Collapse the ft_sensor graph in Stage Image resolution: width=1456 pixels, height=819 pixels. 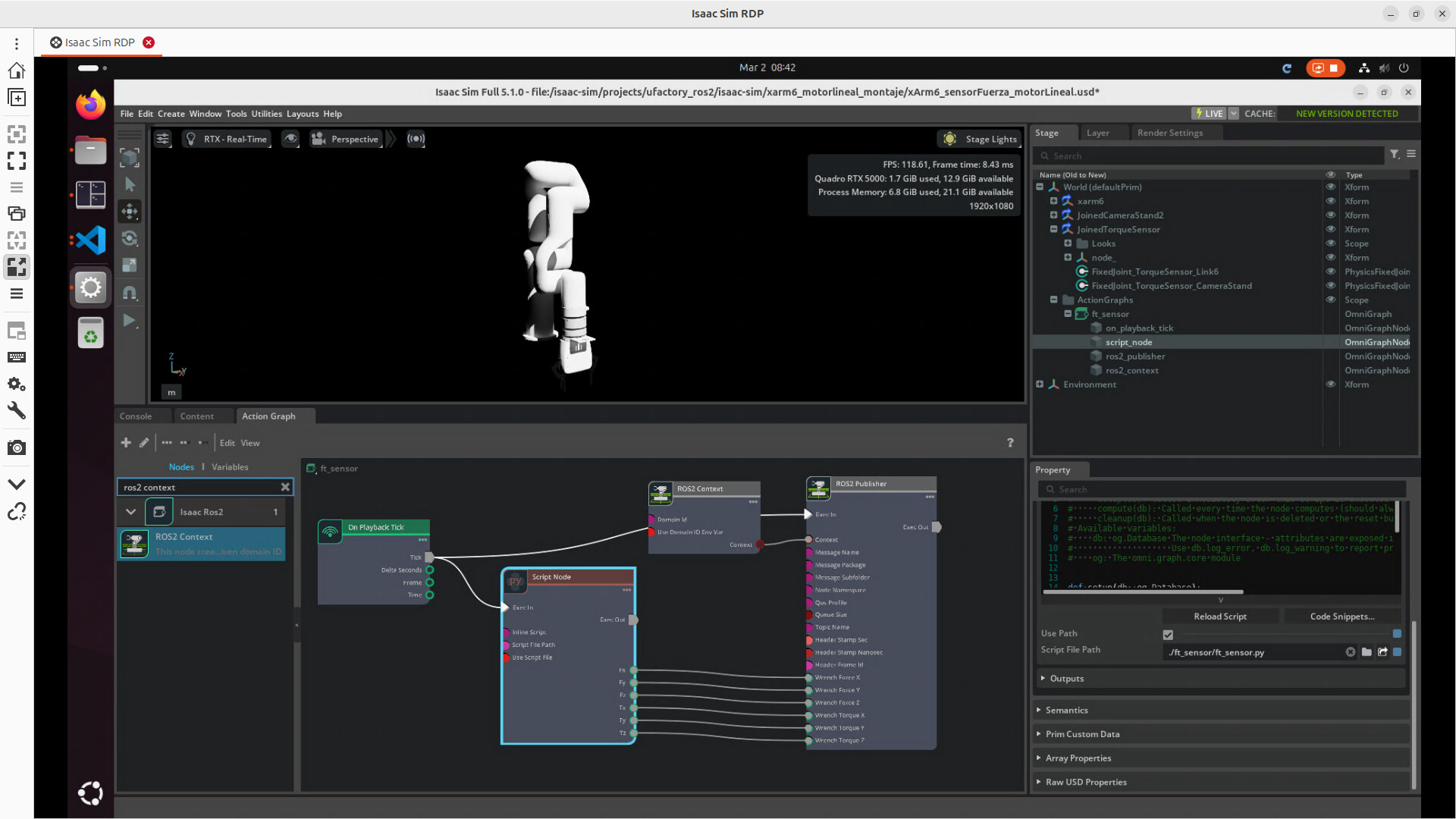pos(1068,314)
